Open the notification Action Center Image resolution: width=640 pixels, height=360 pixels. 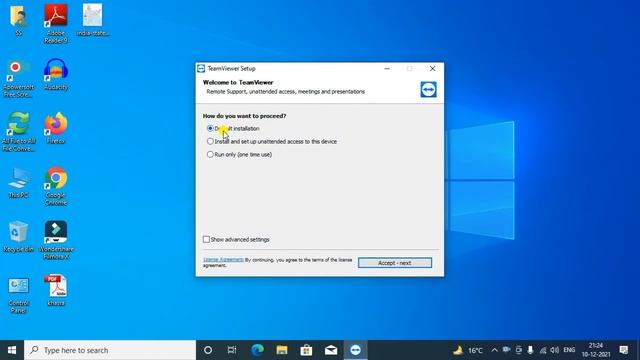pos(624,350)
